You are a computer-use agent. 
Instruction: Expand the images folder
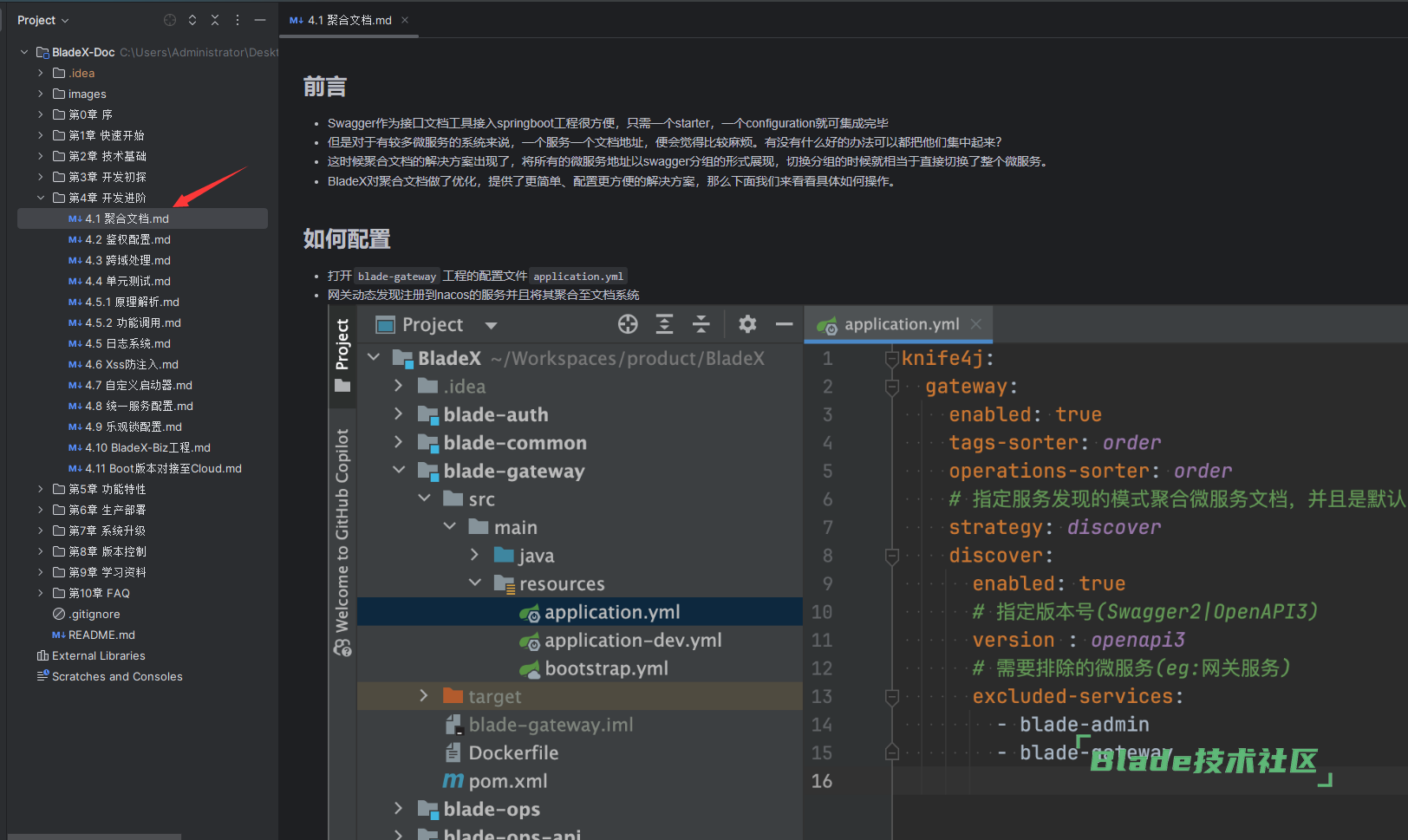pyautogui.click(x=40, y=94)
